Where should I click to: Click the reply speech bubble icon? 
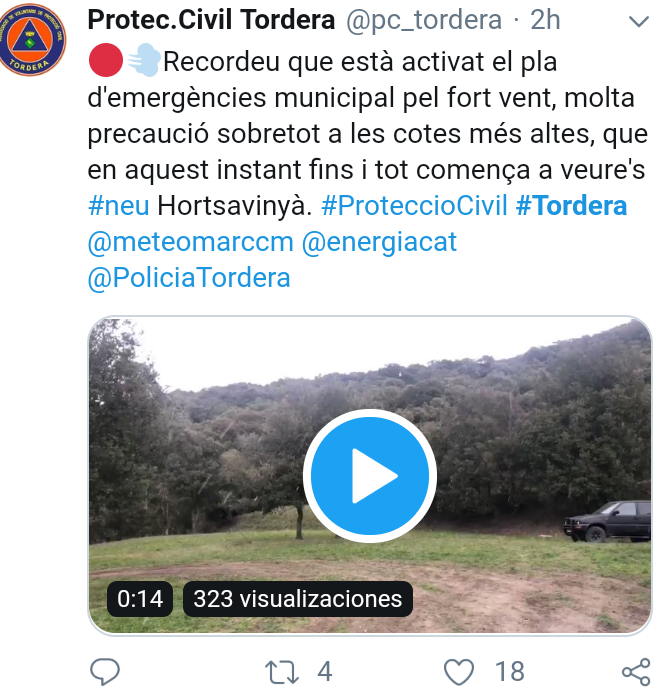[x=105, y=671]
